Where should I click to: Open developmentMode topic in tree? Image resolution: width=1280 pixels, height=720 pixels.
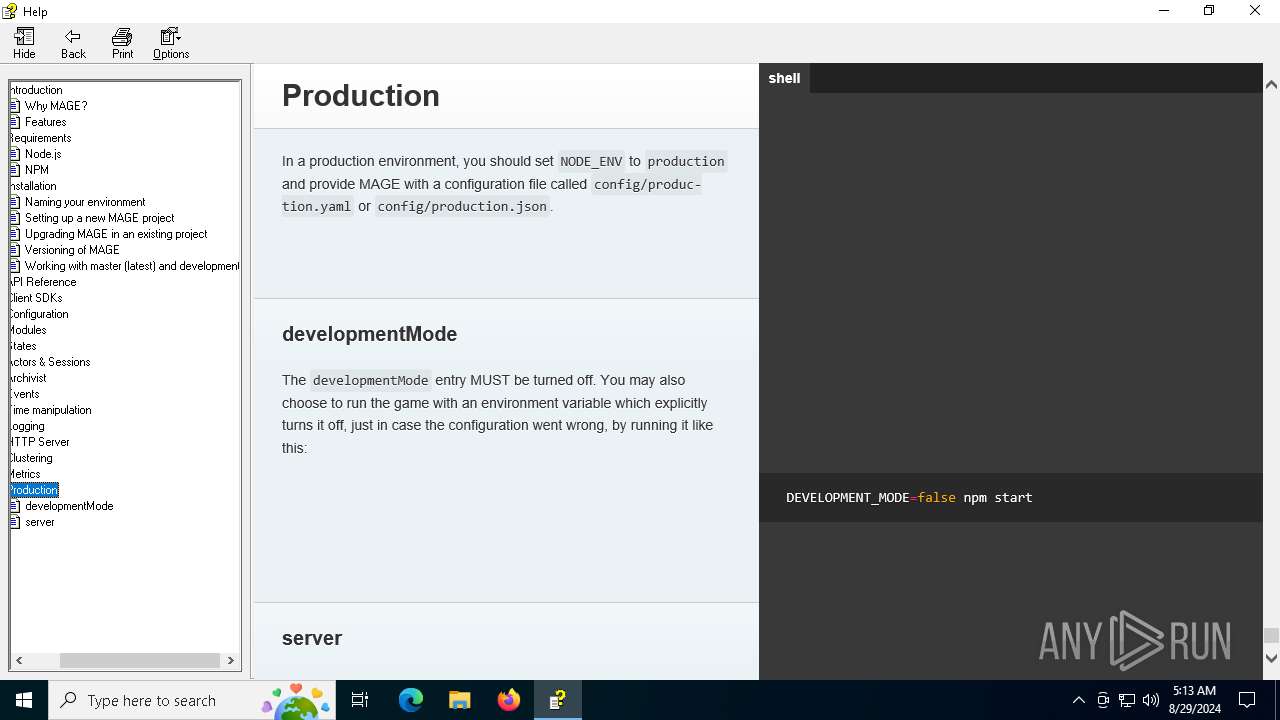tap(69, 506)
